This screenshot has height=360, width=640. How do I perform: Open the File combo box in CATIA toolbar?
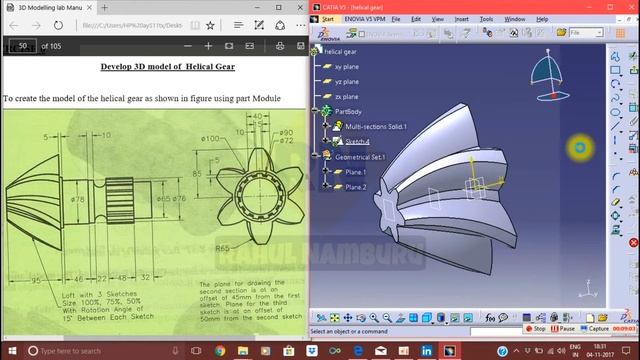tap(586, 33)
